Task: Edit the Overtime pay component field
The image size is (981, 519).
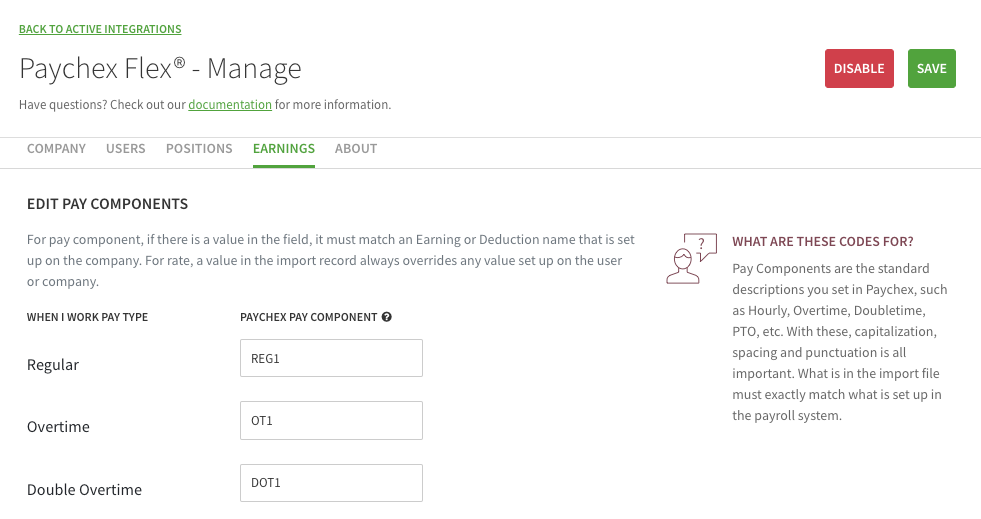Action: coord(332,420)
